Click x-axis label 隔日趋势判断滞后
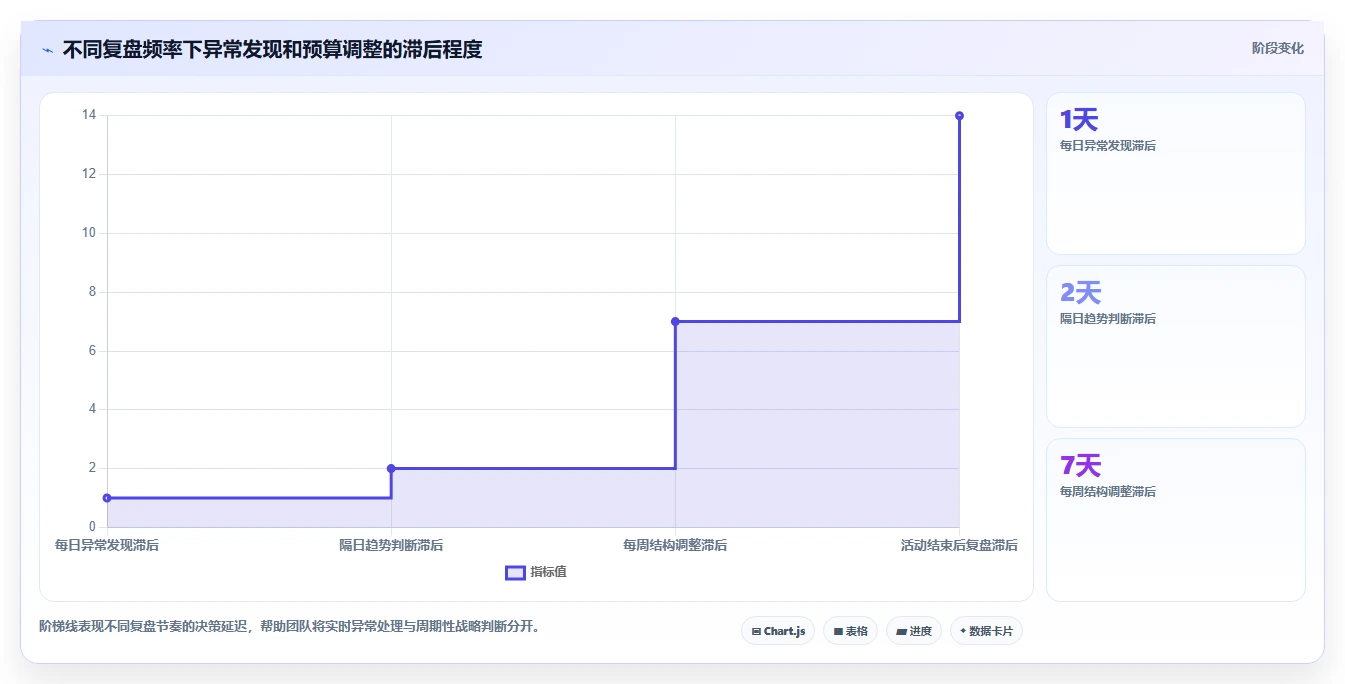 tap(391, 545)
